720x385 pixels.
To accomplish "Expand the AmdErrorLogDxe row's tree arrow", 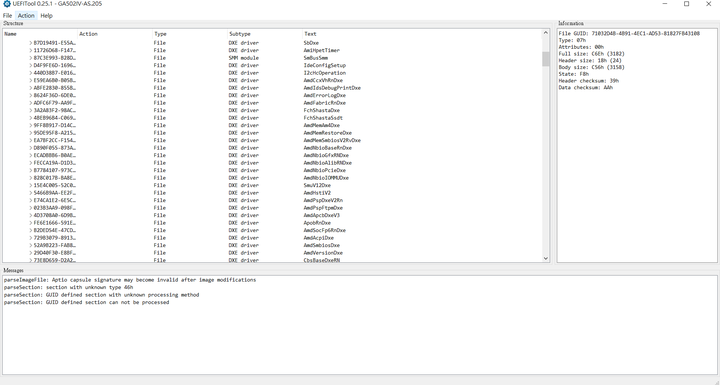I will click(31, 96).
